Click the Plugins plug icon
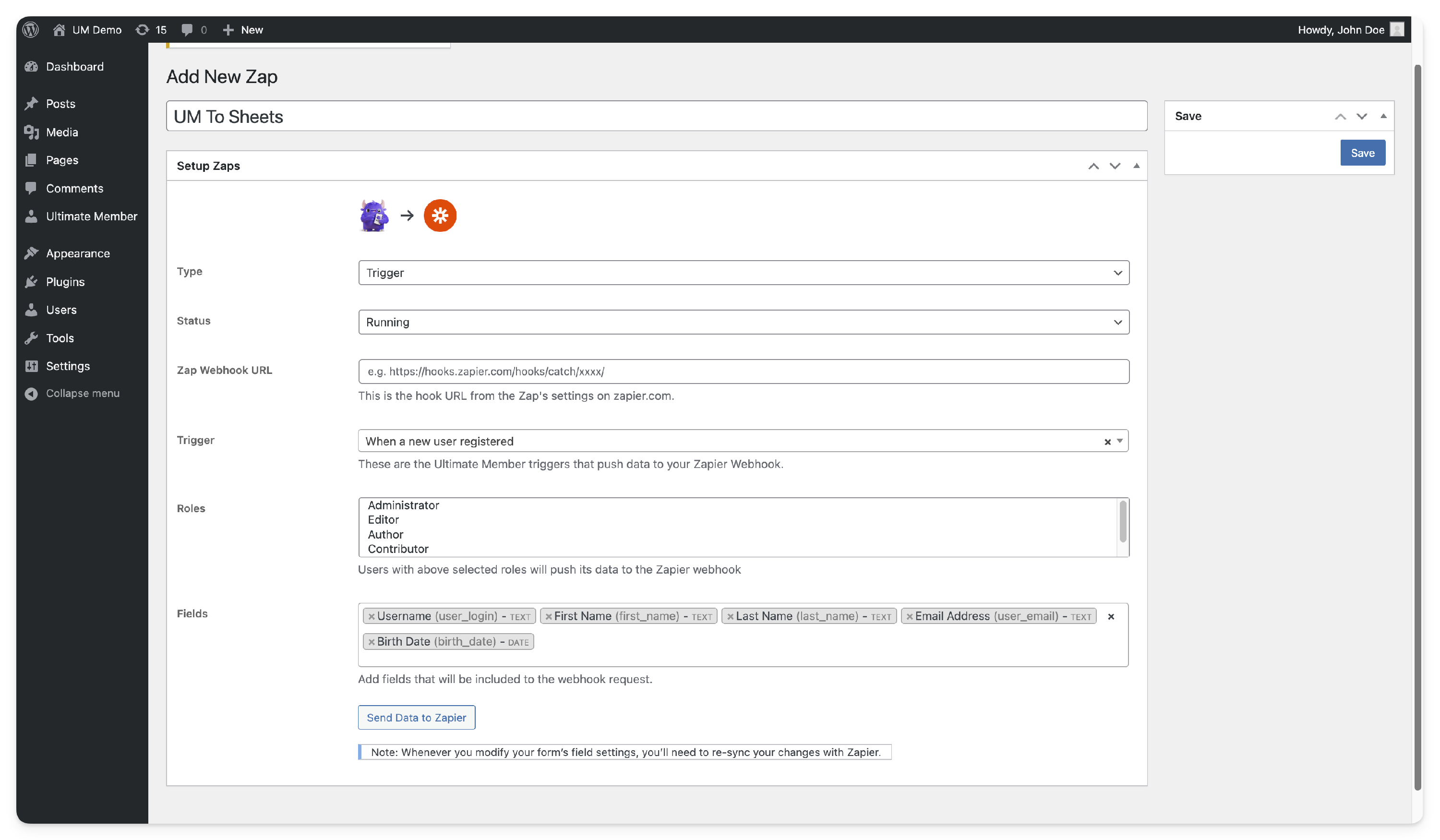The width and height of the screenshot is (1440, 840). [31, 282]
